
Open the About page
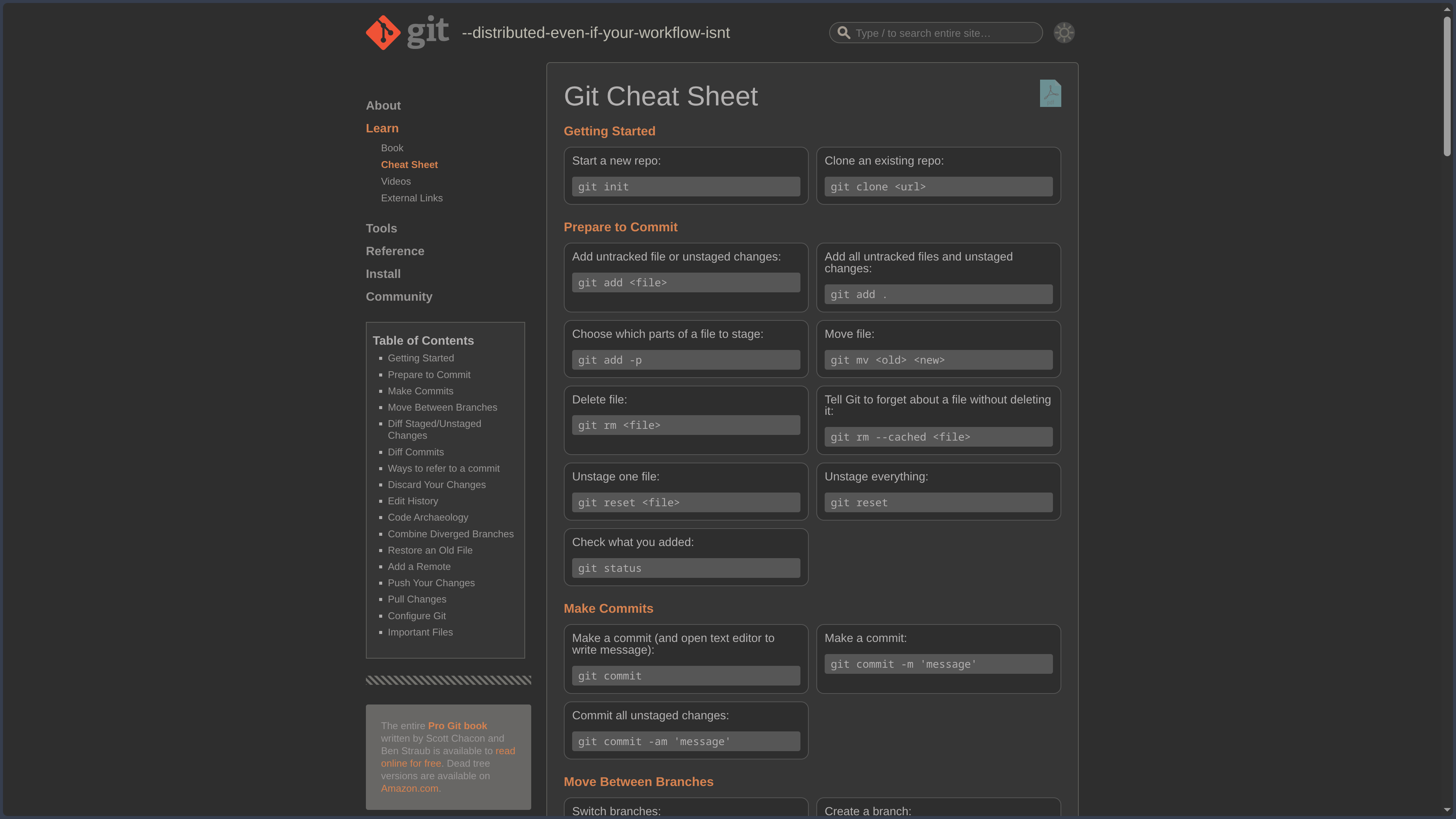383,106
